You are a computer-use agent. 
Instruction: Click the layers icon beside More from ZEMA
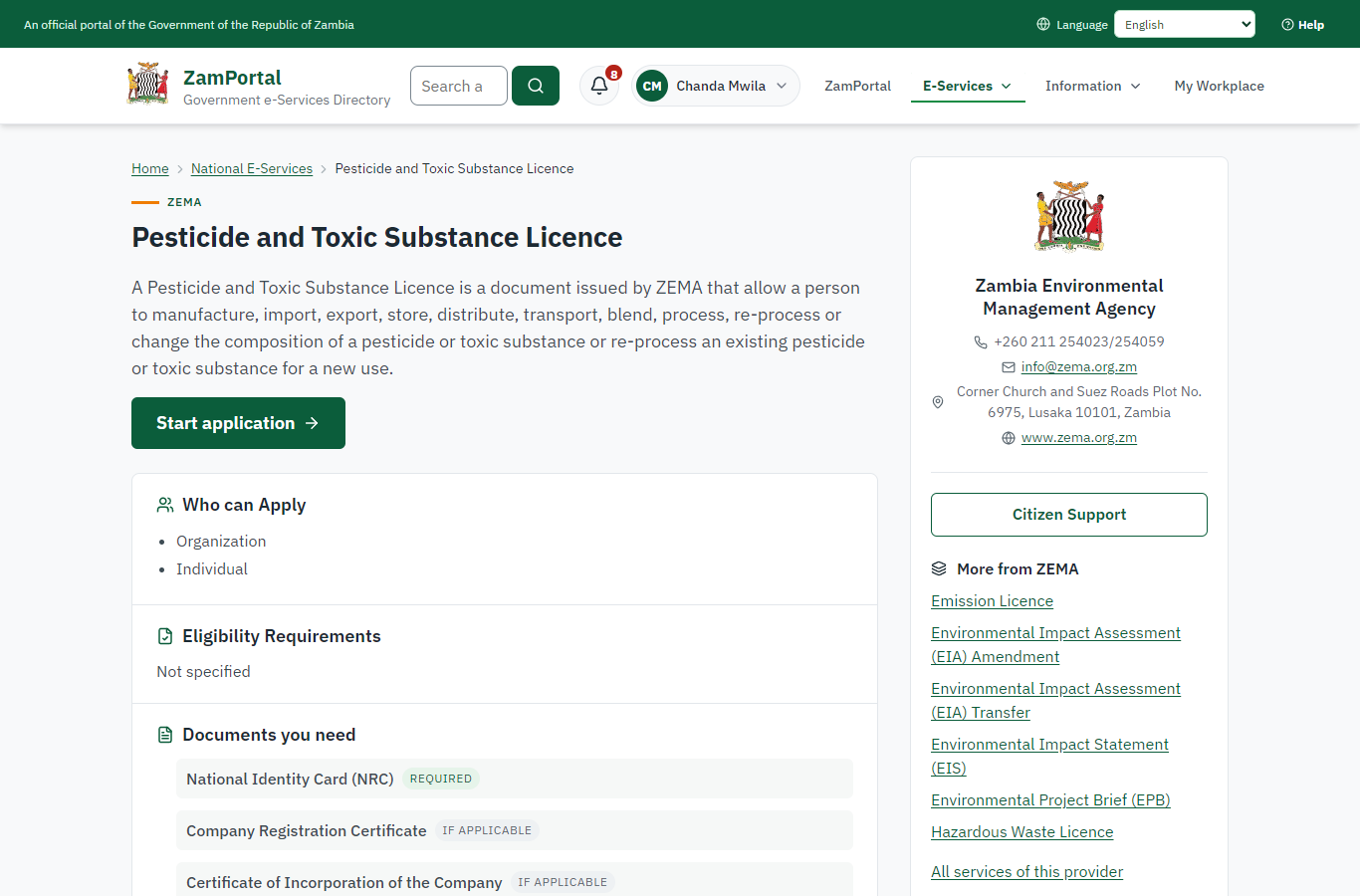pyautogui.click(x=939, y=568)
